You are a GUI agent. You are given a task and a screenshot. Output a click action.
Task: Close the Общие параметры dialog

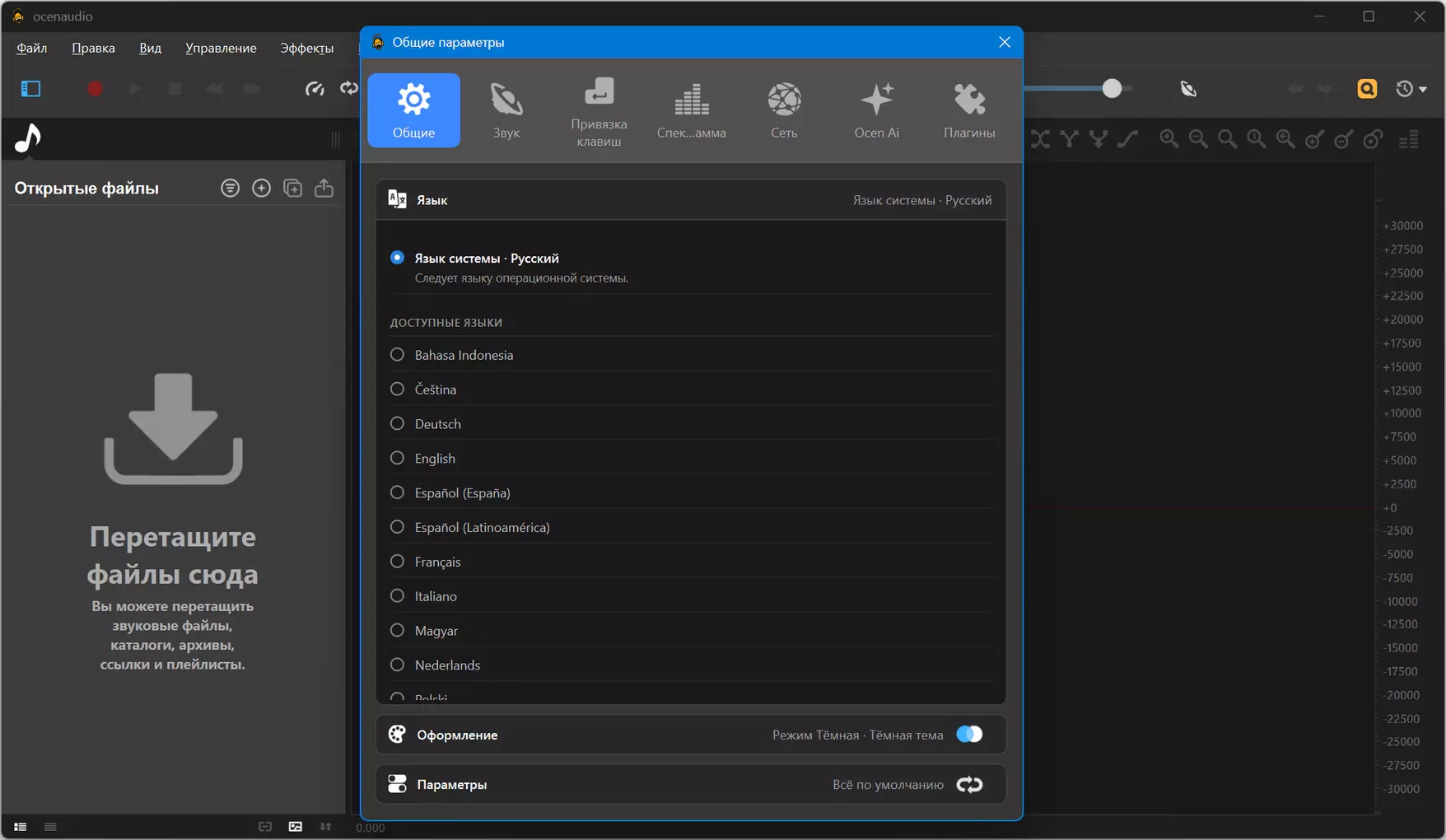click(1005, 42)
